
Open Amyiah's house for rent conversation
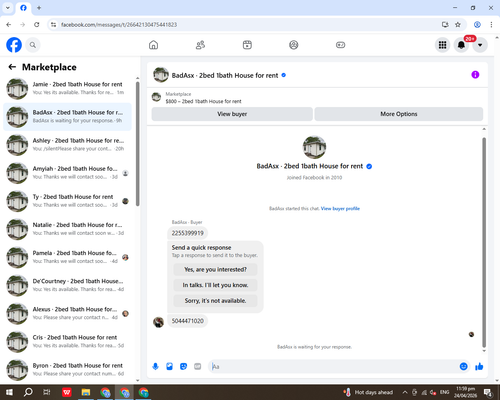coord(67,173)
